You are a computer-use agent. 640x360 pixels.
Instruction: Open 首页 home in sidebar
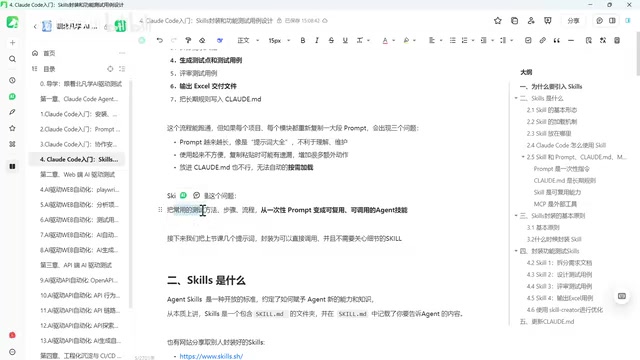[49, 53]
